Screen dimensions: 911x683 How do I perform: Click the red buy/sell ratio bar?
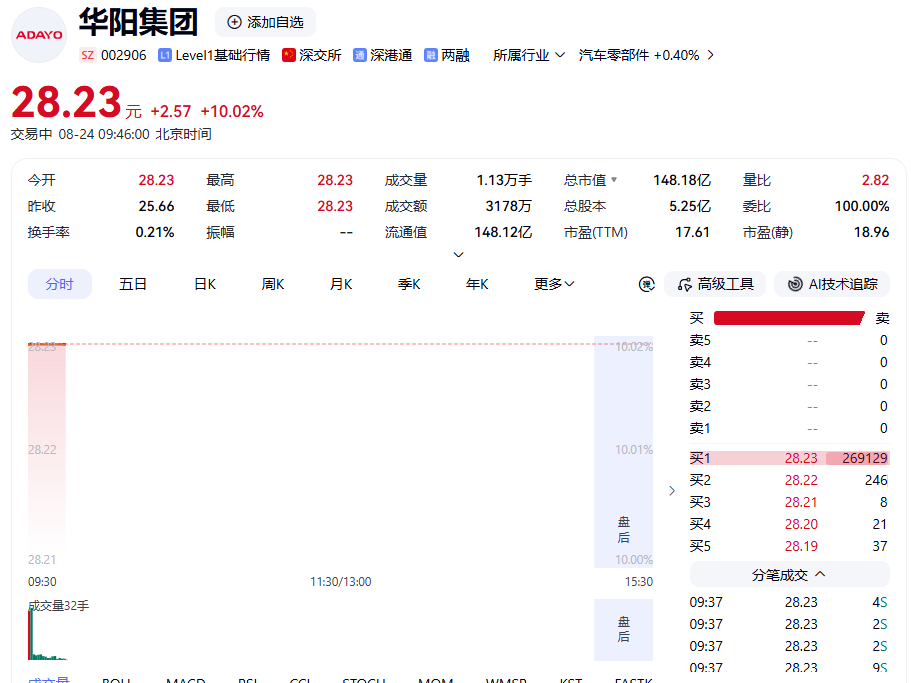pos(789,318)
